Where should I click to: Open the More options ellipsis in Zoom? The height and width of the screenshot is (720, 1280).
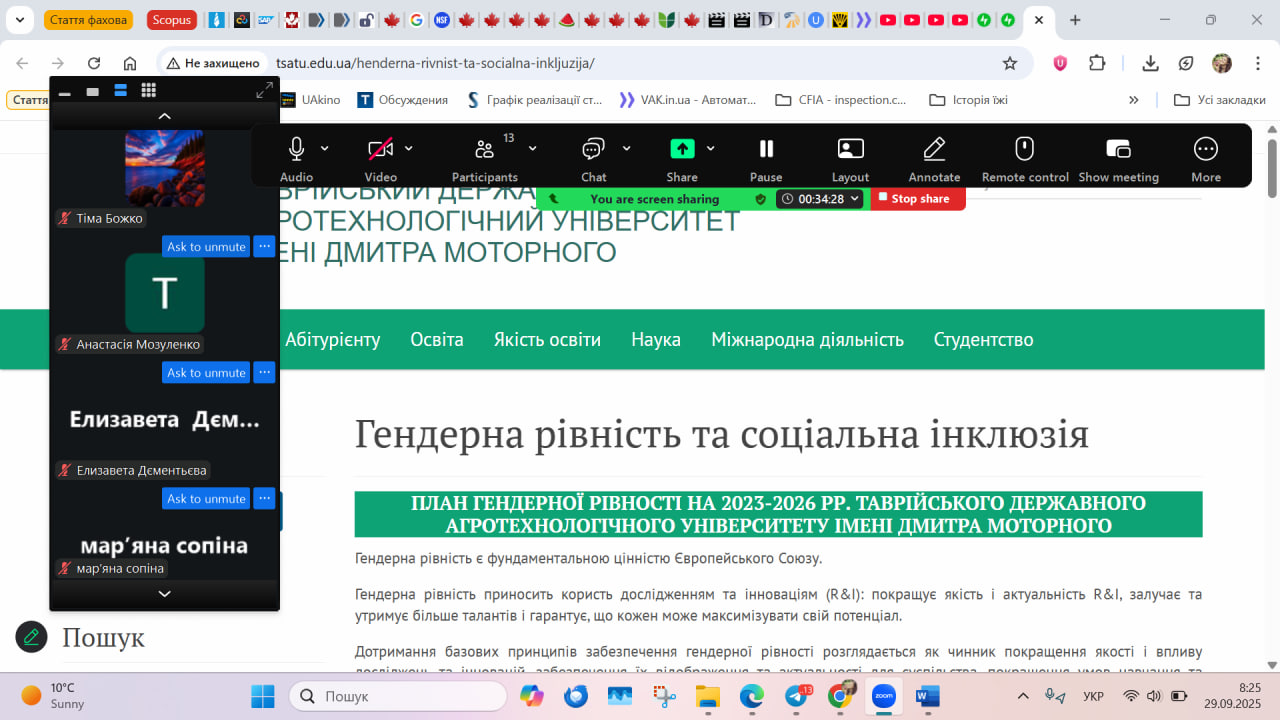tap(1205, 149)
